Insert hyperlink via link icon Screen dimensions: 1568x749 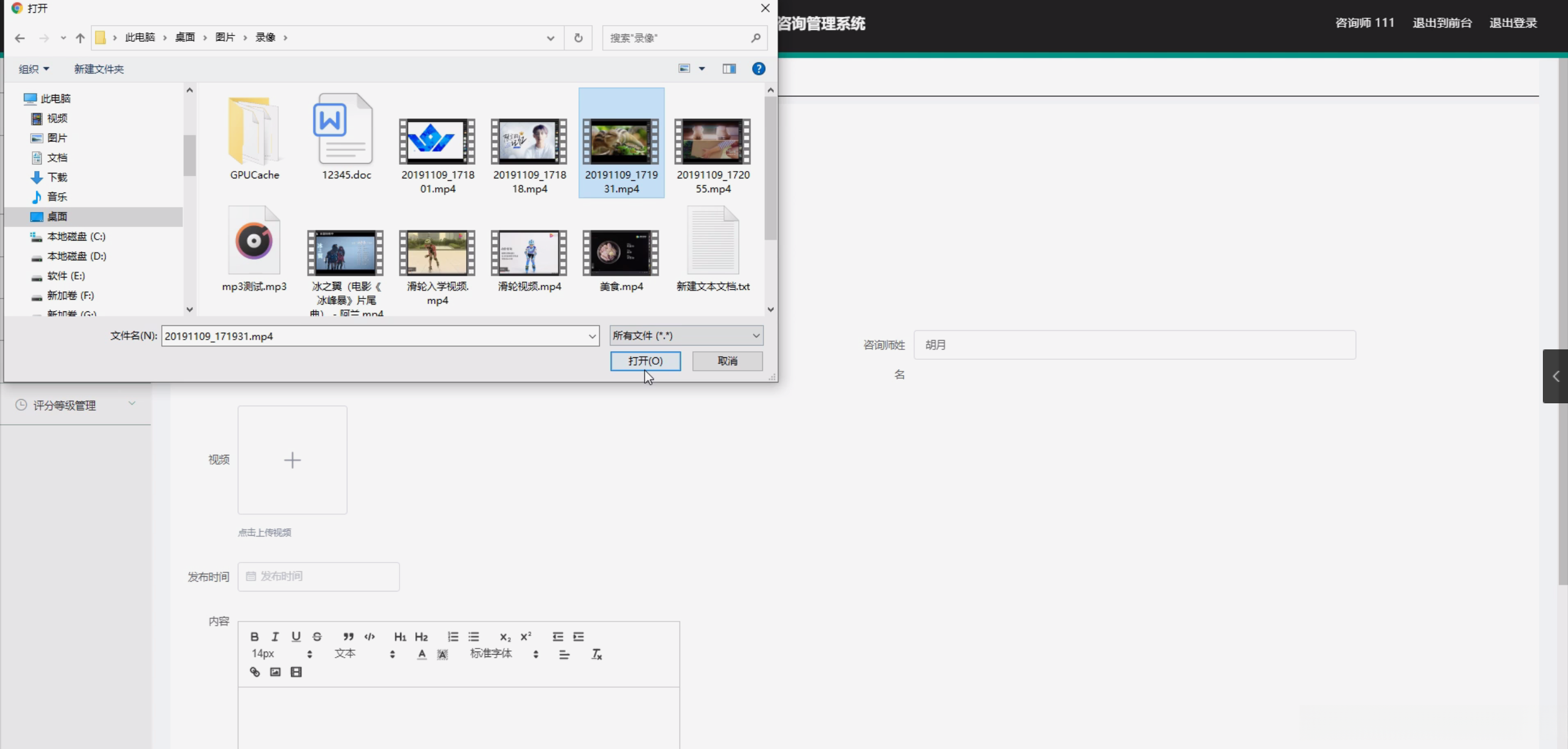click(255, 672)
